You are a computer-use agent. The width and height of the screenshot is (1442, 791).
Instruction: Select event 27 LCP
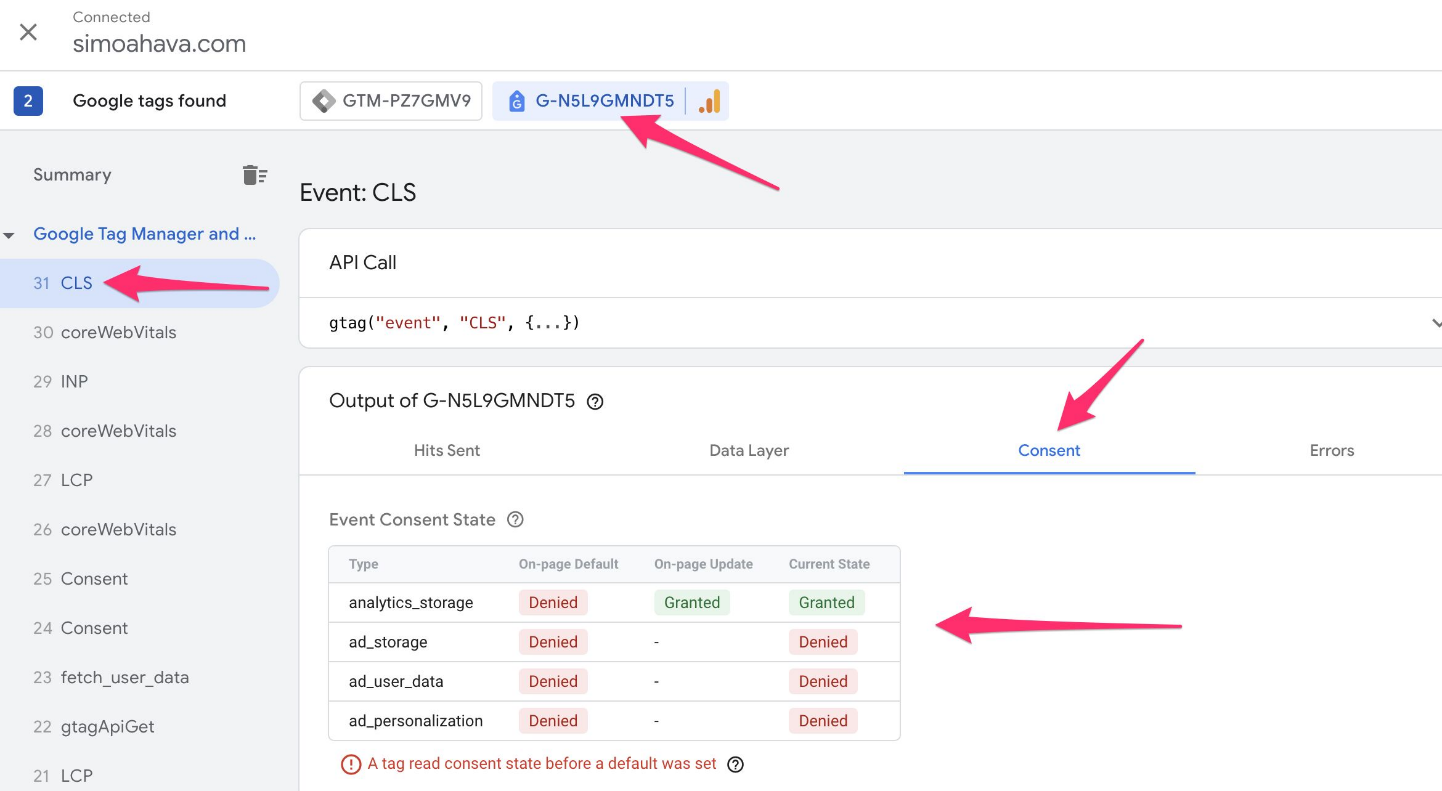tap(139, 480)
